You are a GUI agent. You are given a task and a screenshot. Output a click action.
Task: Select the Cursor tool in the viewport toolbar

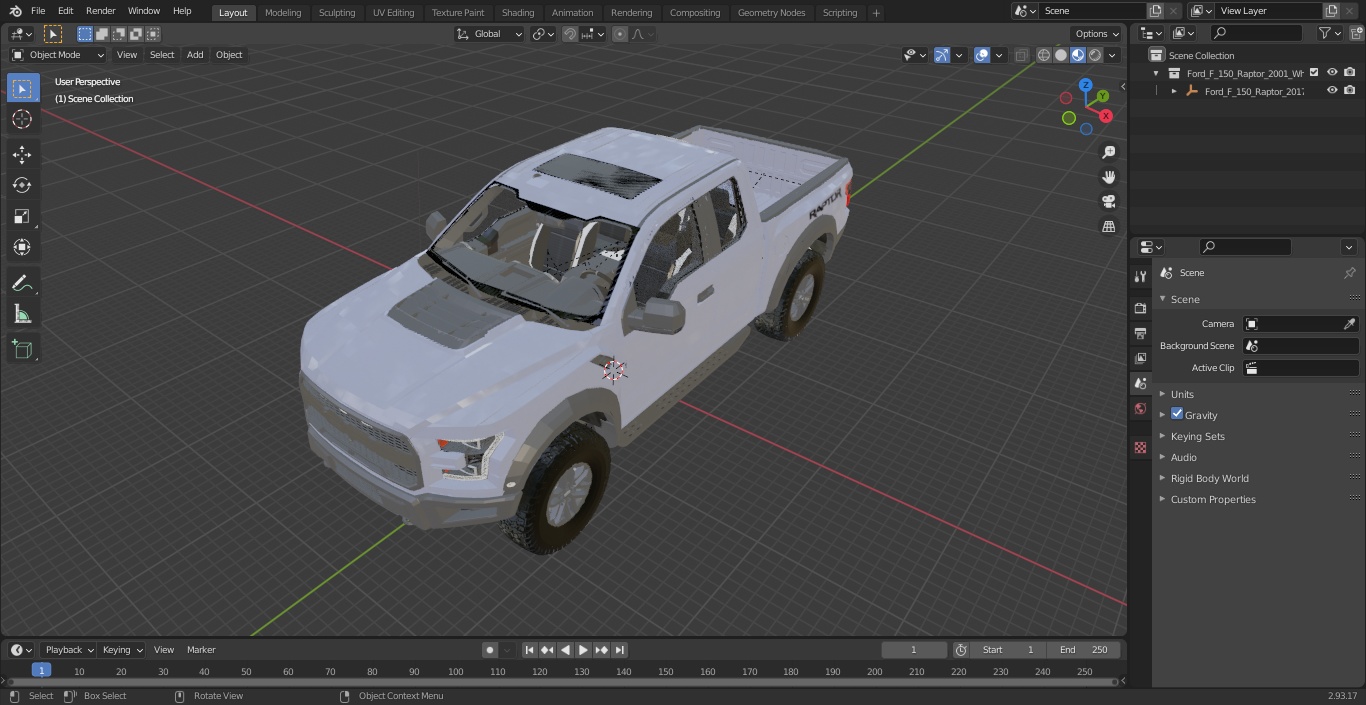click(x=22, y=119)
